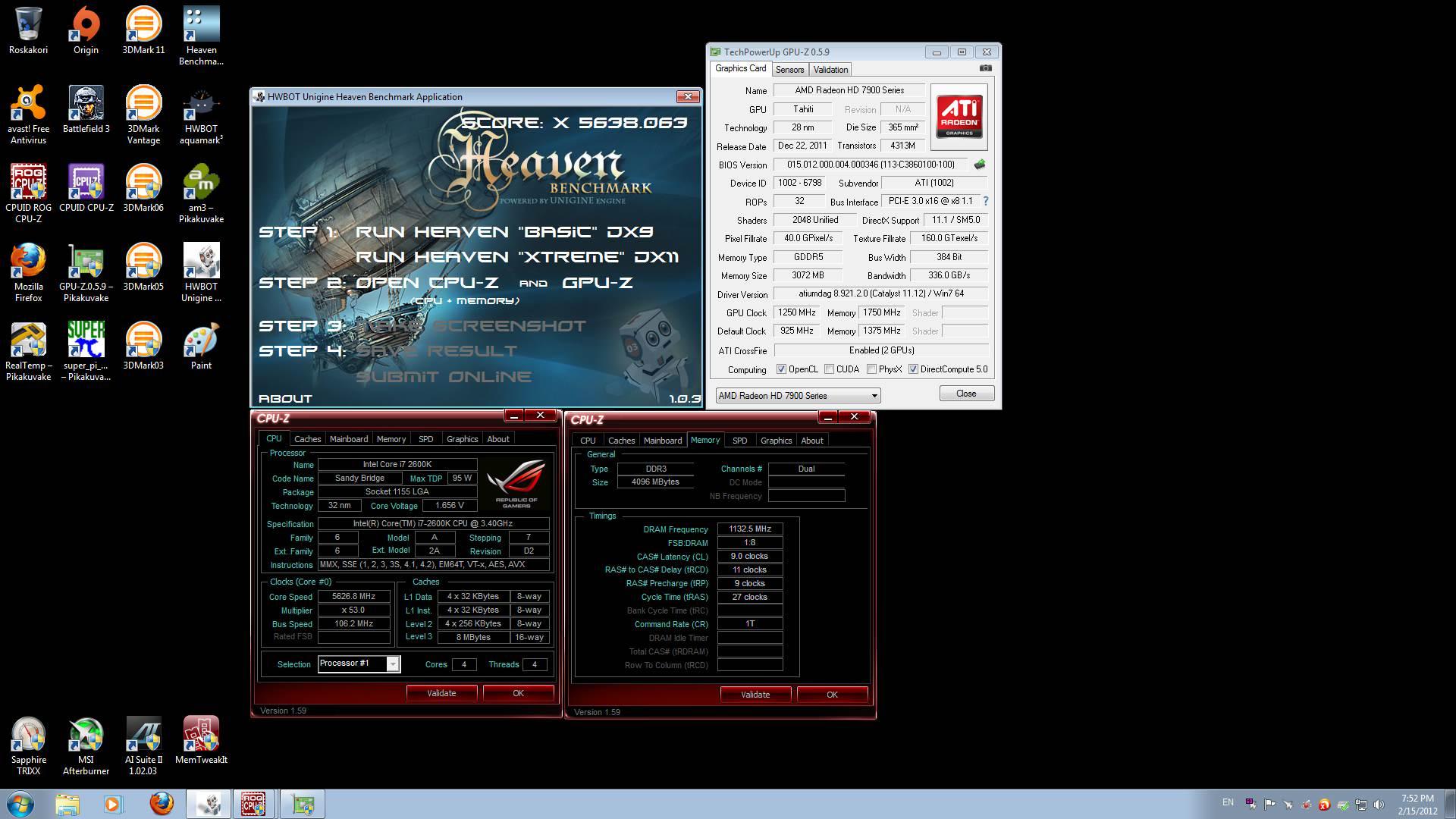Click Firefox icon on the taskbar
The image size is (1456, 819).
[x=161, y=804]
